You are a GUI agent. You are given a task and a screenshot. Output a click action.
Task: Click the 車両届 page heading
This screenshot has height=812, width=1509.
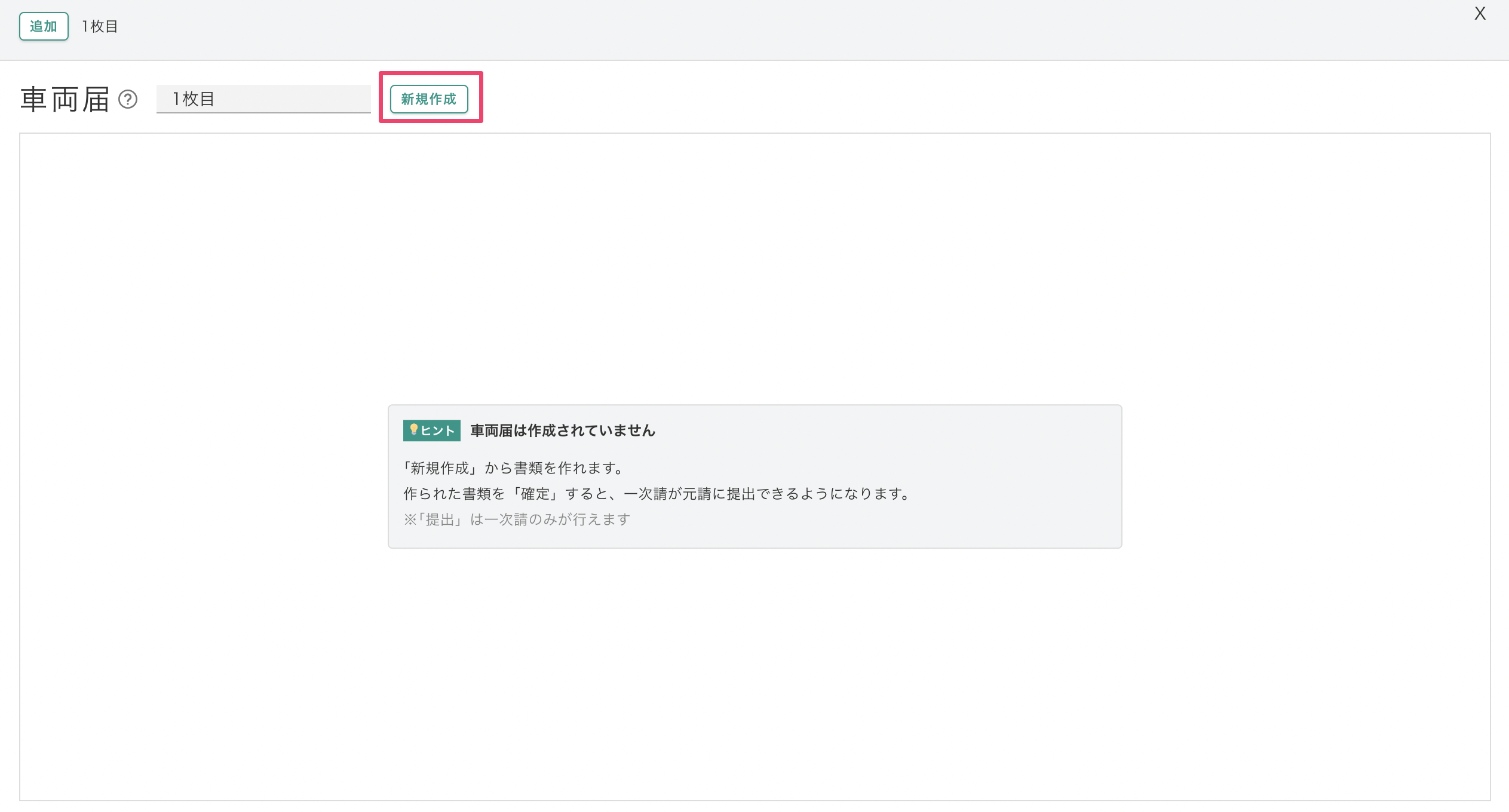click(x=65, y=99)
